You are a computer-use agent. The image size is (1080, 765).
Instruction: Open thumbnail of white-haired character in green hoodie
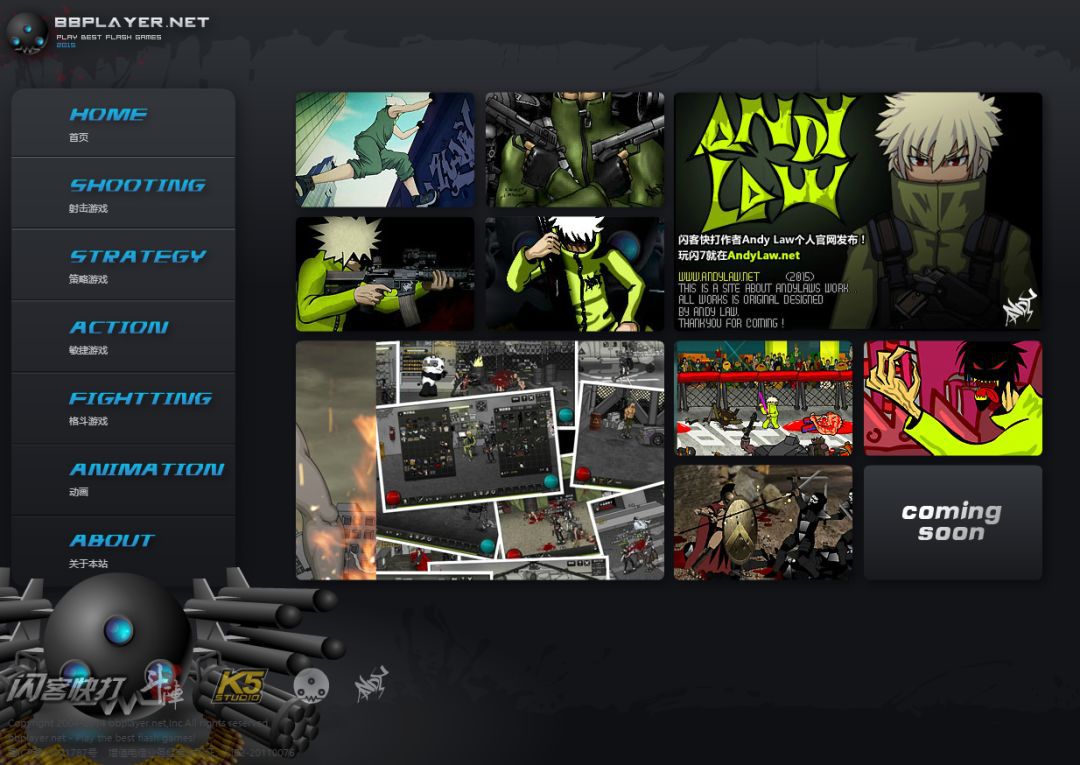(574, 274)
